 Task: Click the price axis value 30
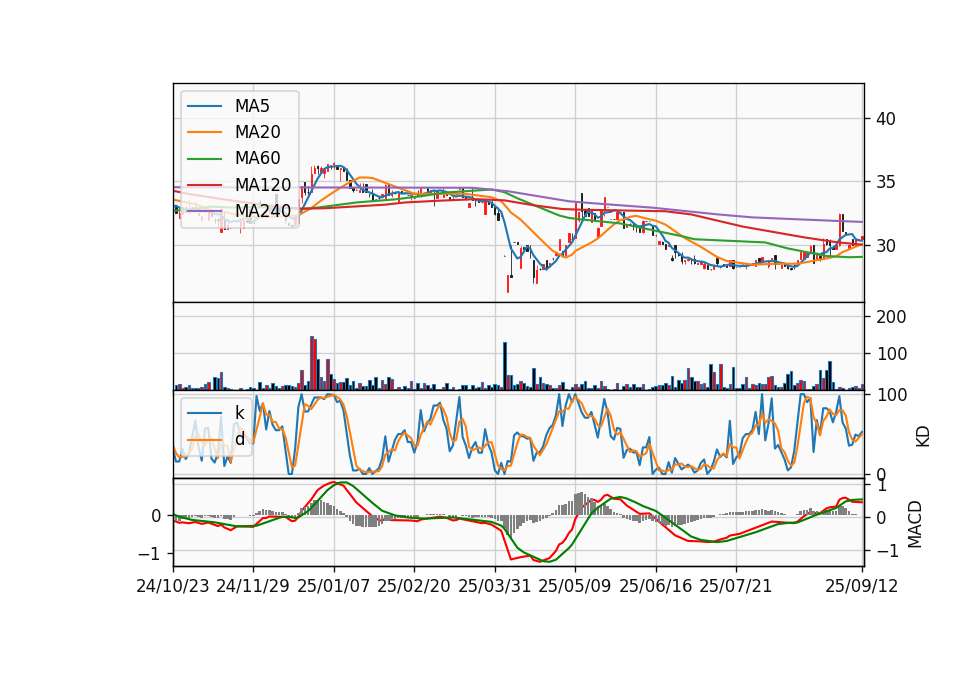coord(885,246)
